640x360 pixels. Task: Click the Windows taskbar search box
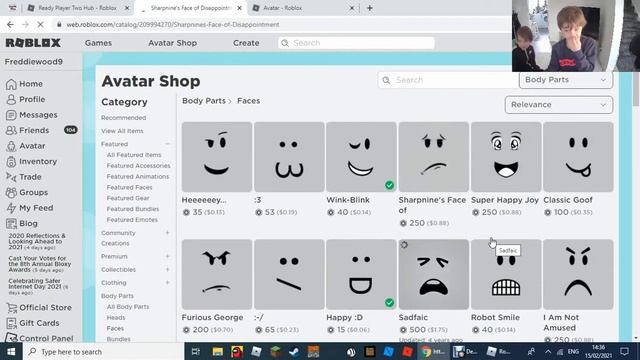[x=104, y=351]
